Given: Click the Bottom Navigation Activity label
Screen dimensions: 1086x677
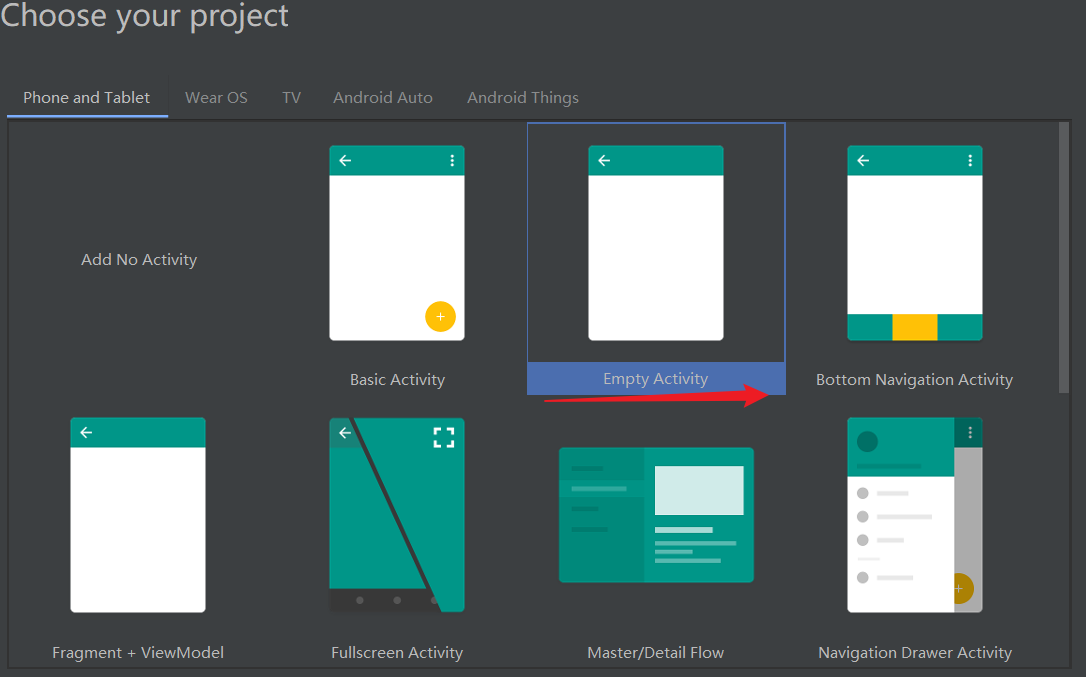Looking at the screenshot, I should tap(914, 380).
